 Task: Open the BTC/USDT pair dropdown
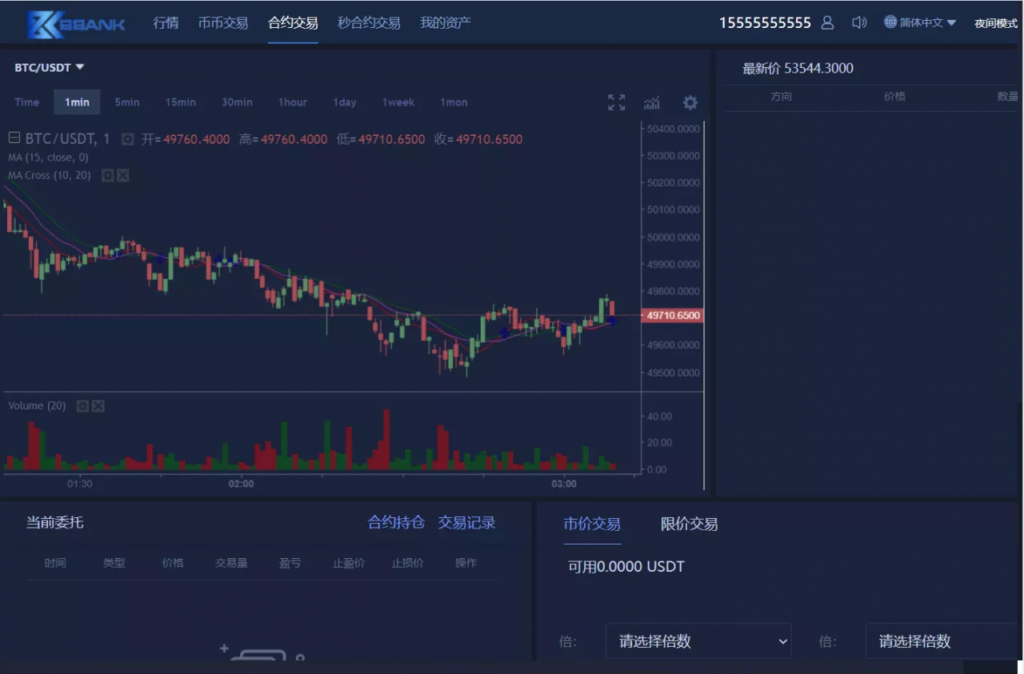[49, 67]
